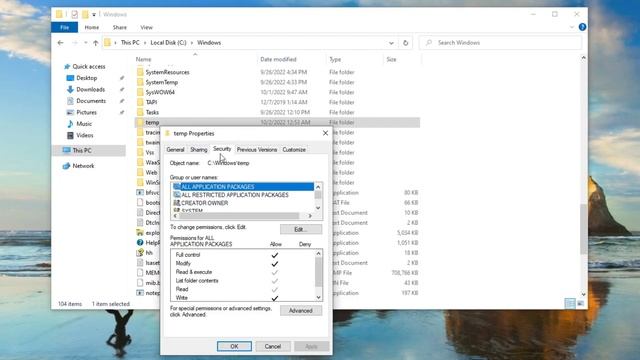Expand the address bar history dropdown
640x360 pixels.
(x=391, y=42)
